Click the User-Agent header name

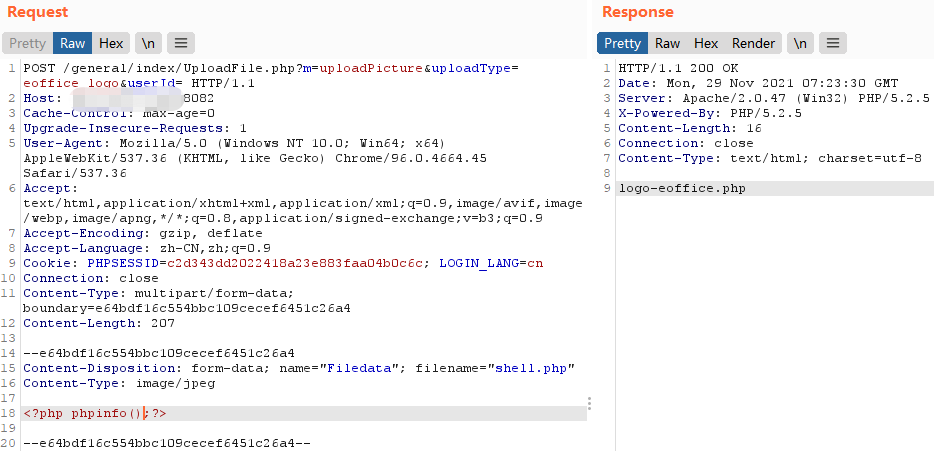65,144
